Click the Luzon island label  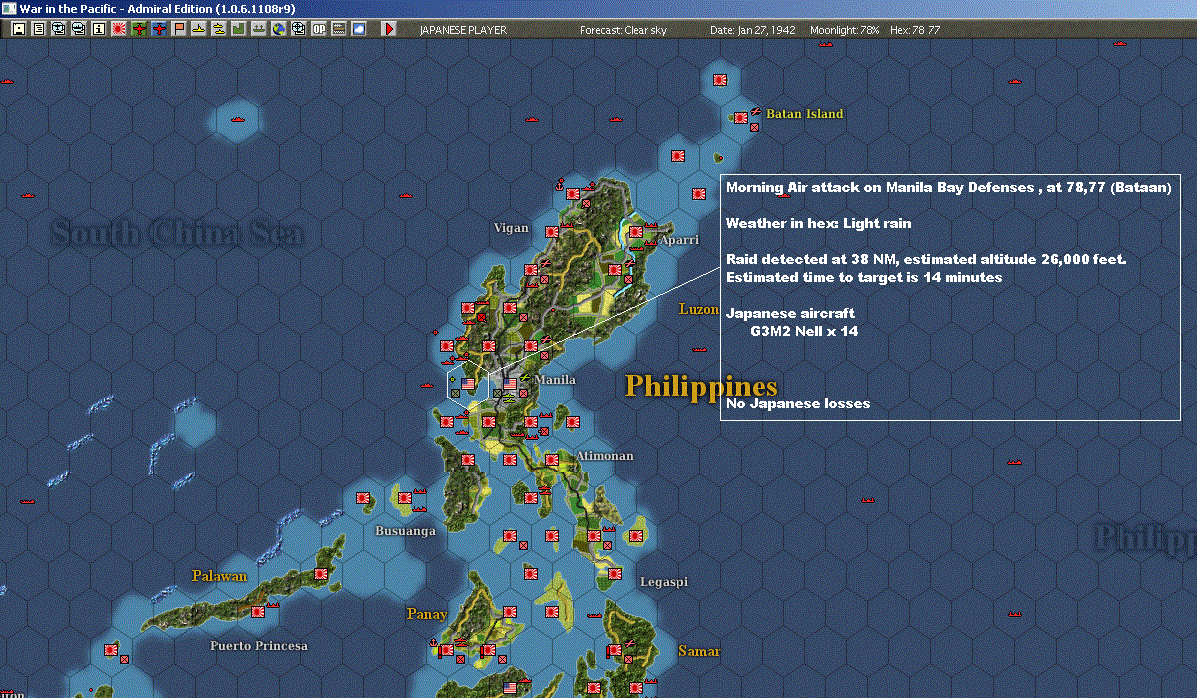(699, 309)
